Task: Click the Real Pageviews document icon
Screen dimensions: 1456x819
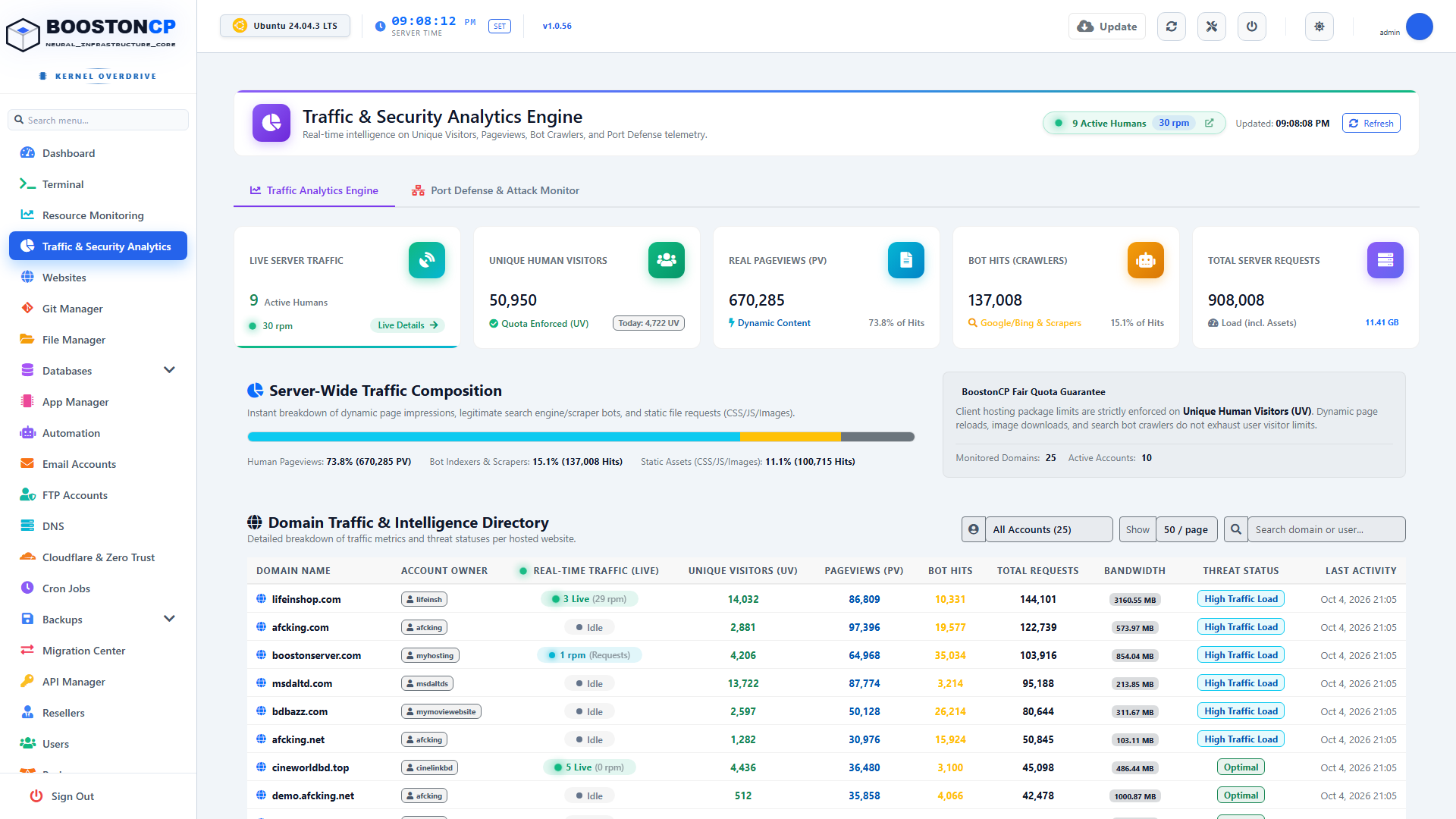Action: (x=906, y=260)
